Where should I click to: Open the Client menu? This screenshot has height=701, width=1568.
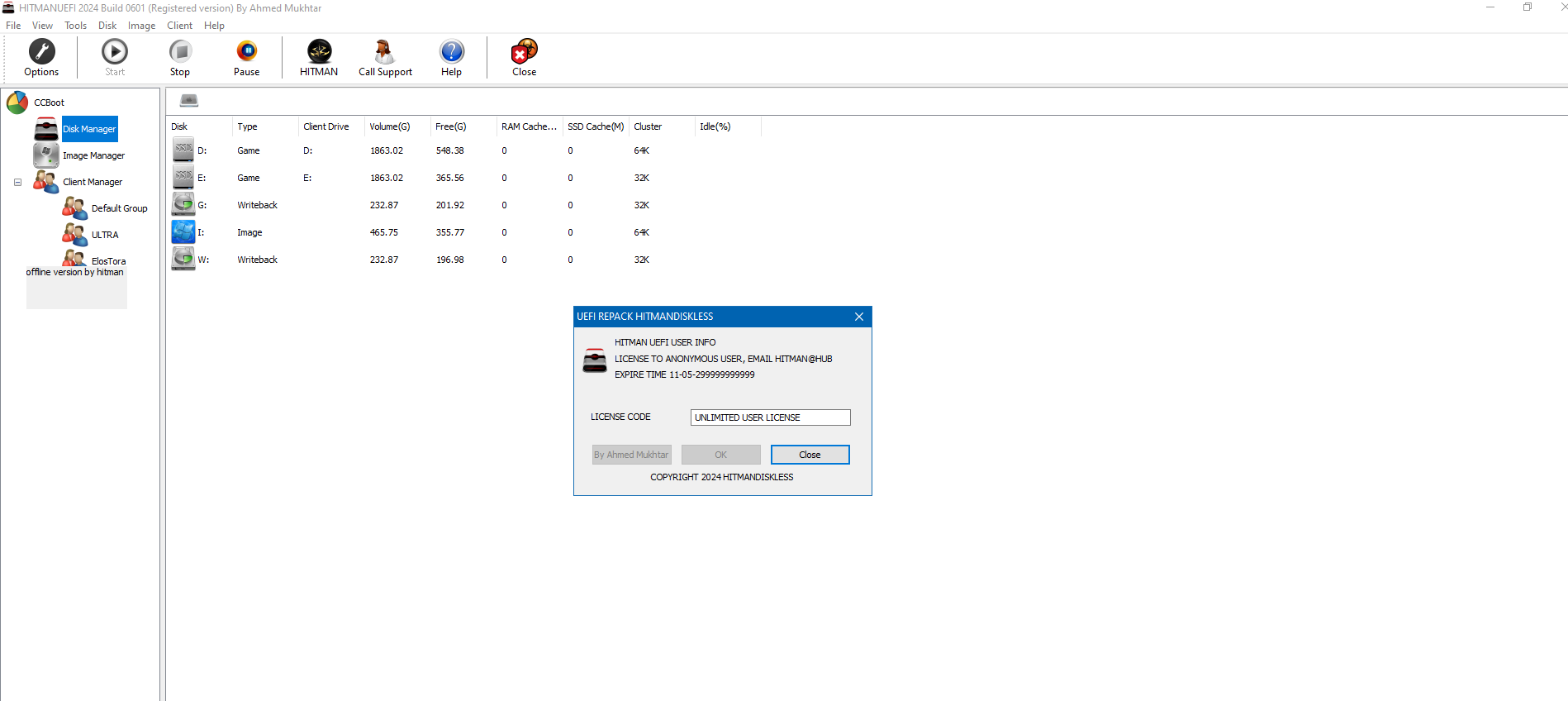click(x=180, y=26)
